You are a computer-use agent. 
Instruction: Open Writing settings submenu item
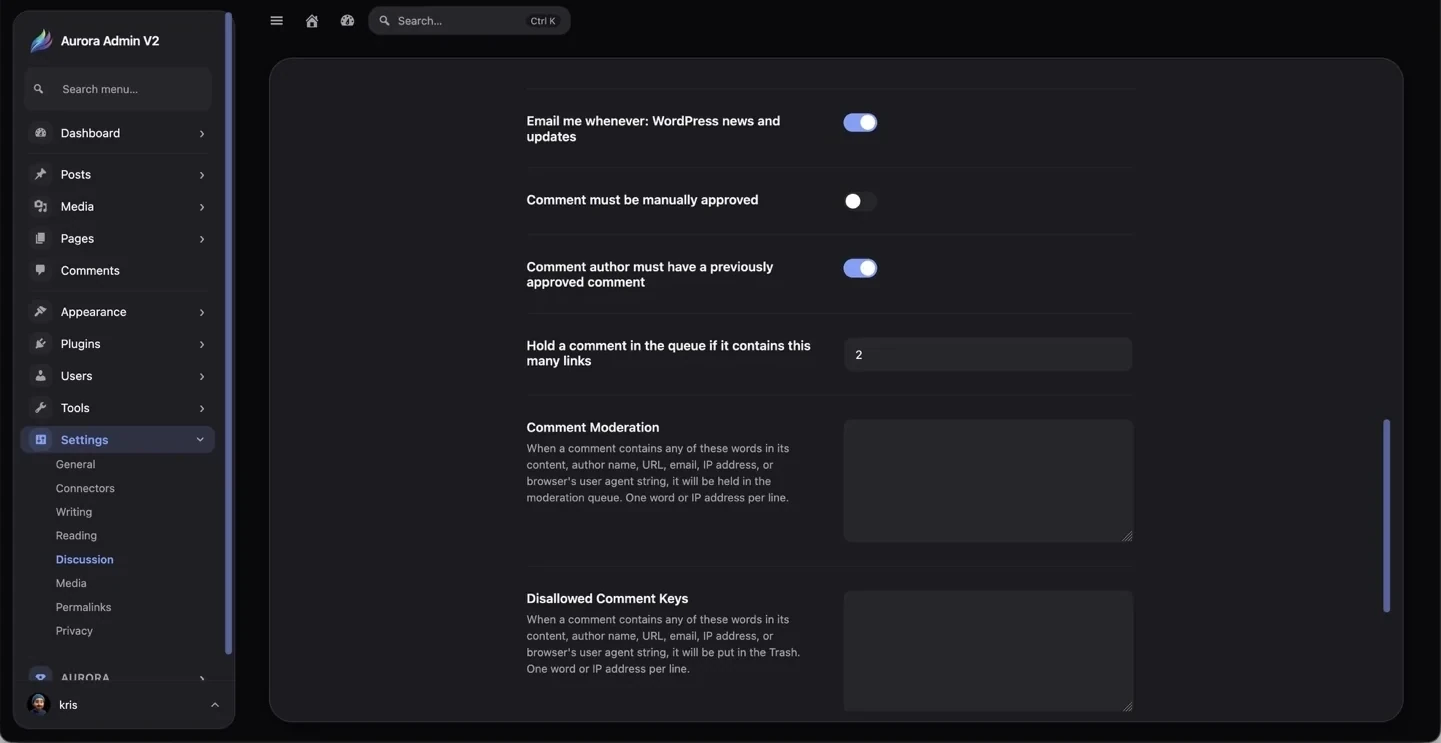(74, 512)
